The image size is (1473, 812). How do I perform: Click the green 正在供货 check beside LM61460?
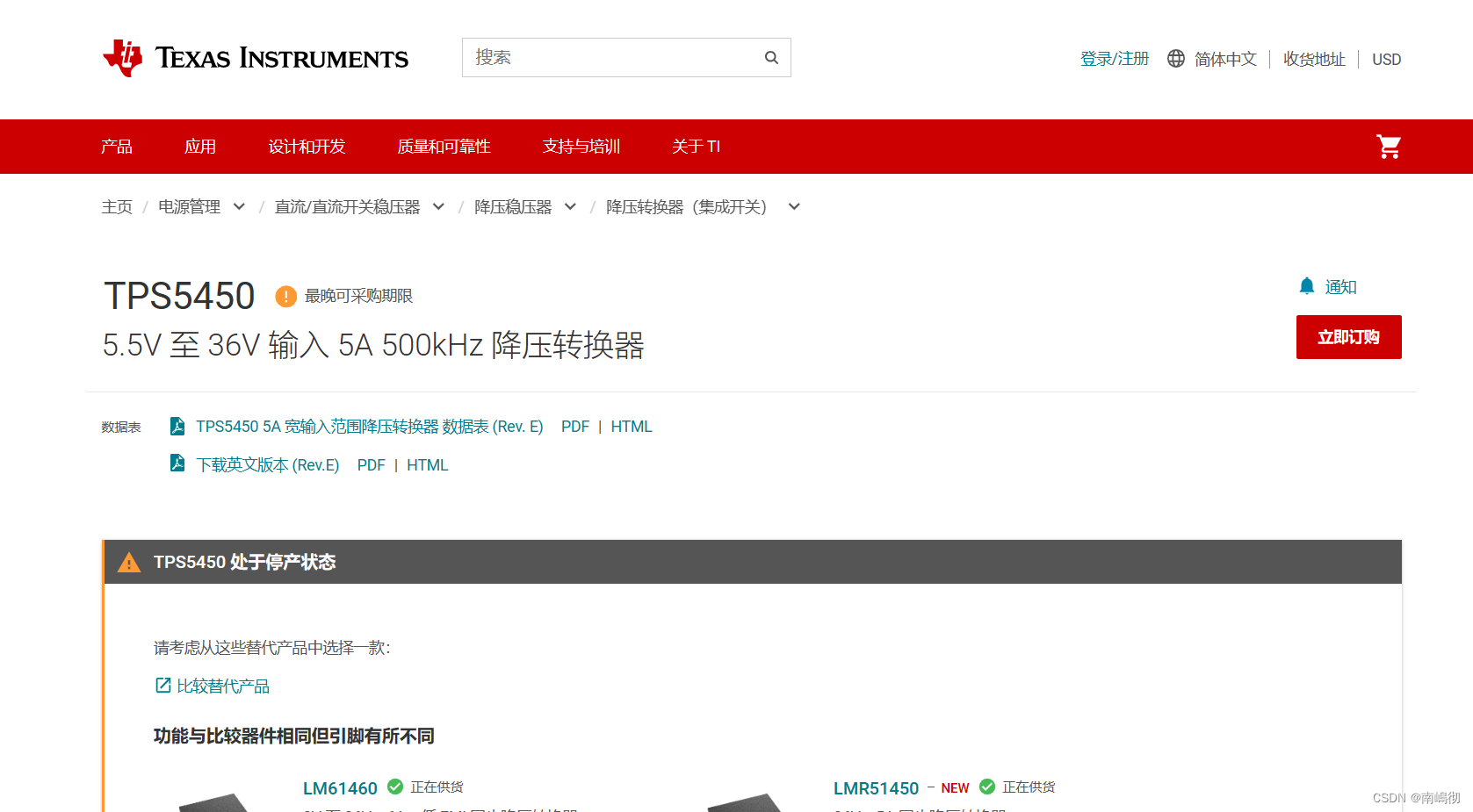(x=394, y=787)
